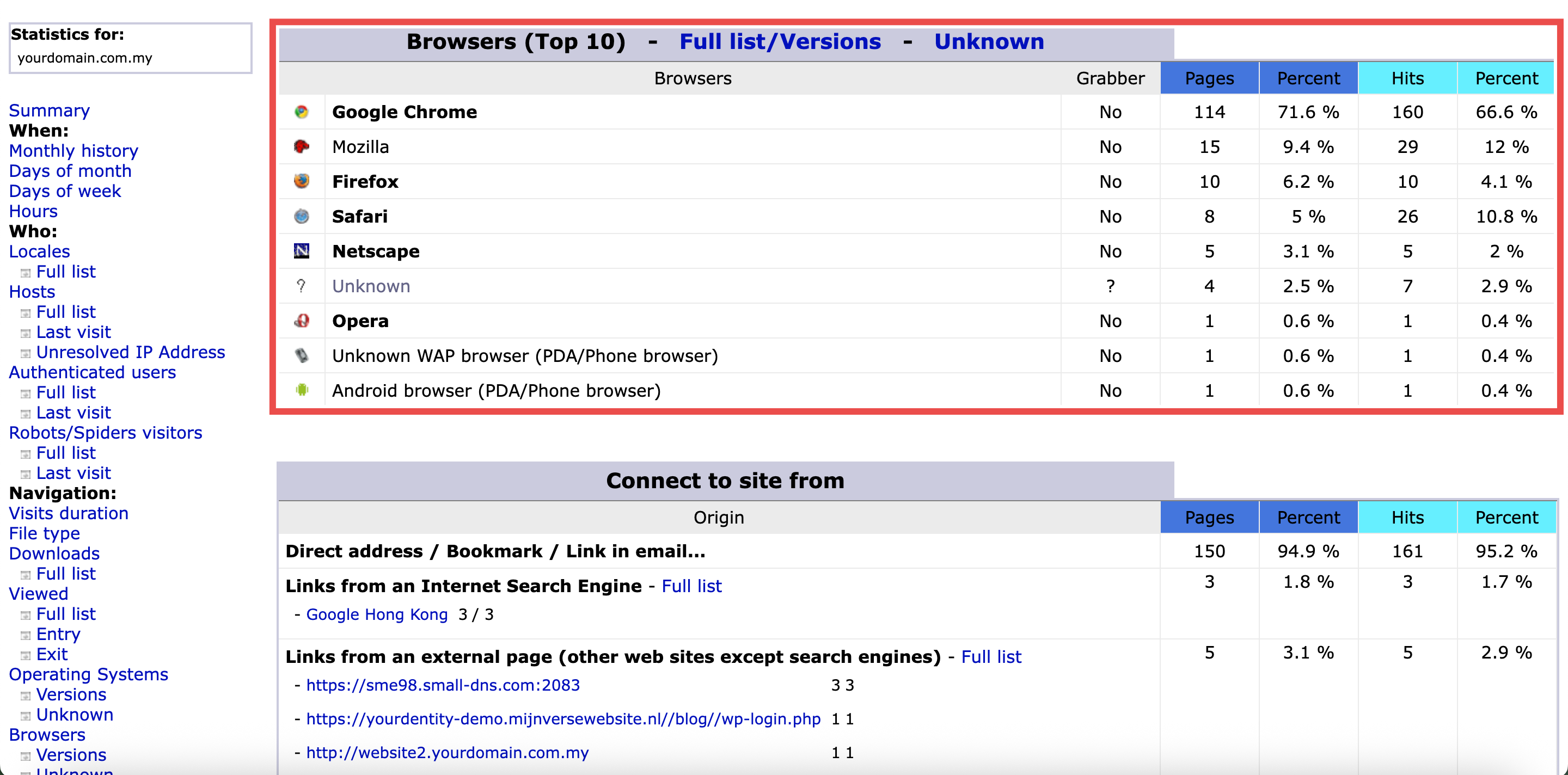Open Unknown link in Browsers header

pyautogui.click(x=989, y=41)
